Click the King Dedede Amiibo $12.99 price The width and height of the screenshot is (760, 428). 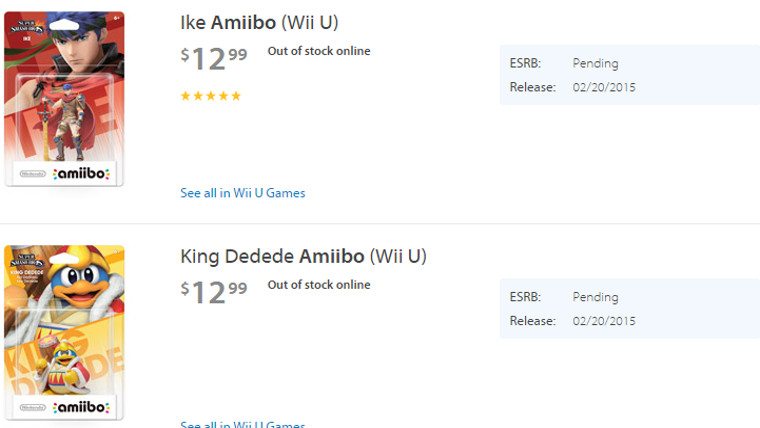214,293
